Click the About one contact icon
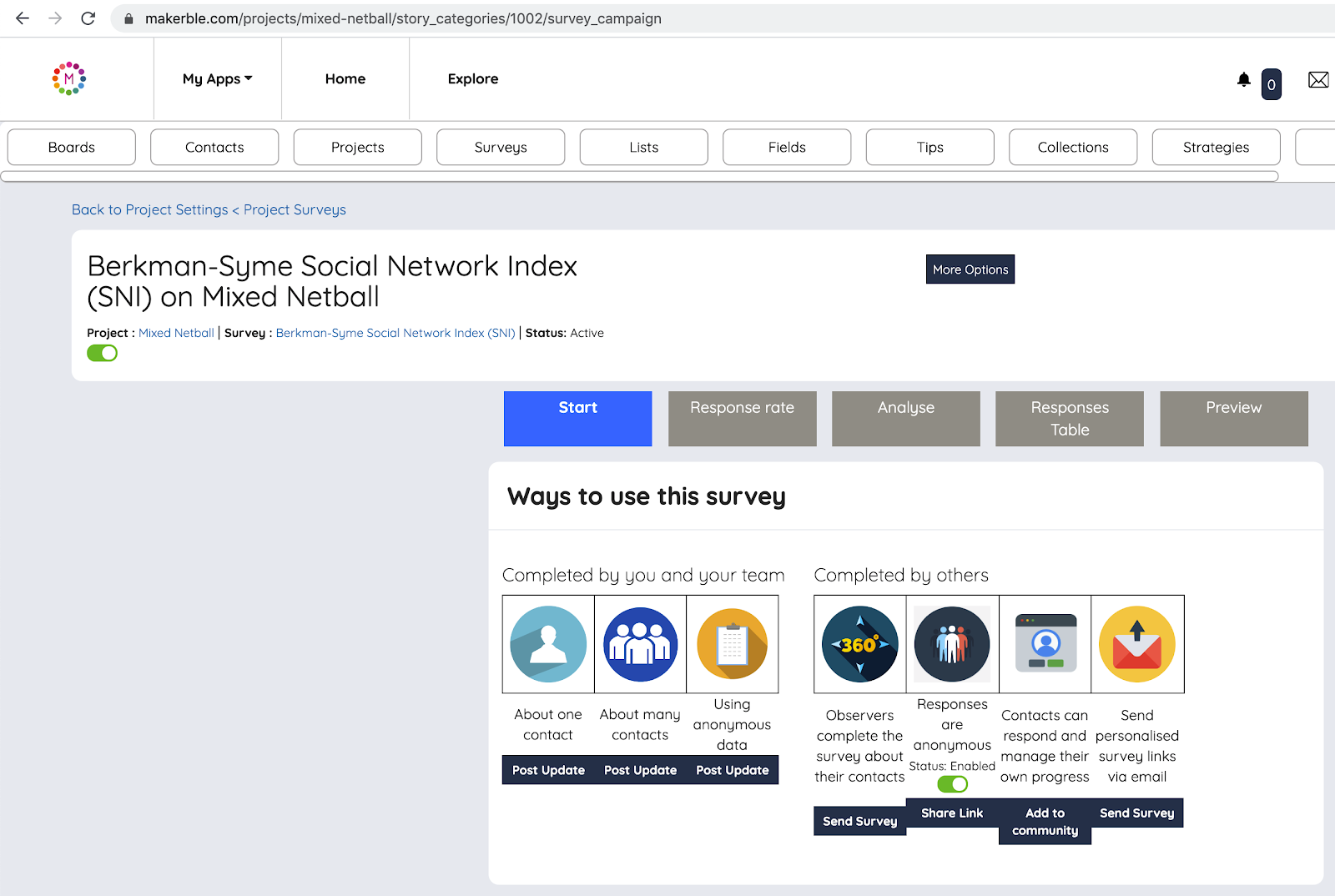Image resolution: width=1335 pixels, height=896 pixels. pos(548,644)
